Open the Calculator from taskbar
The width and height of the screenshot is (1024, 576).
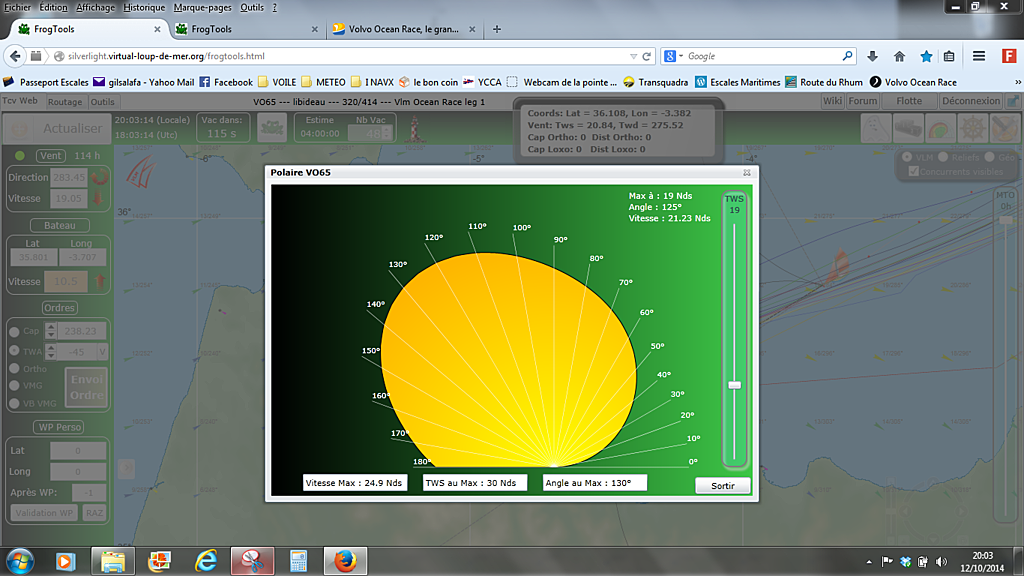pyautogui.click(x=298, y=561)
